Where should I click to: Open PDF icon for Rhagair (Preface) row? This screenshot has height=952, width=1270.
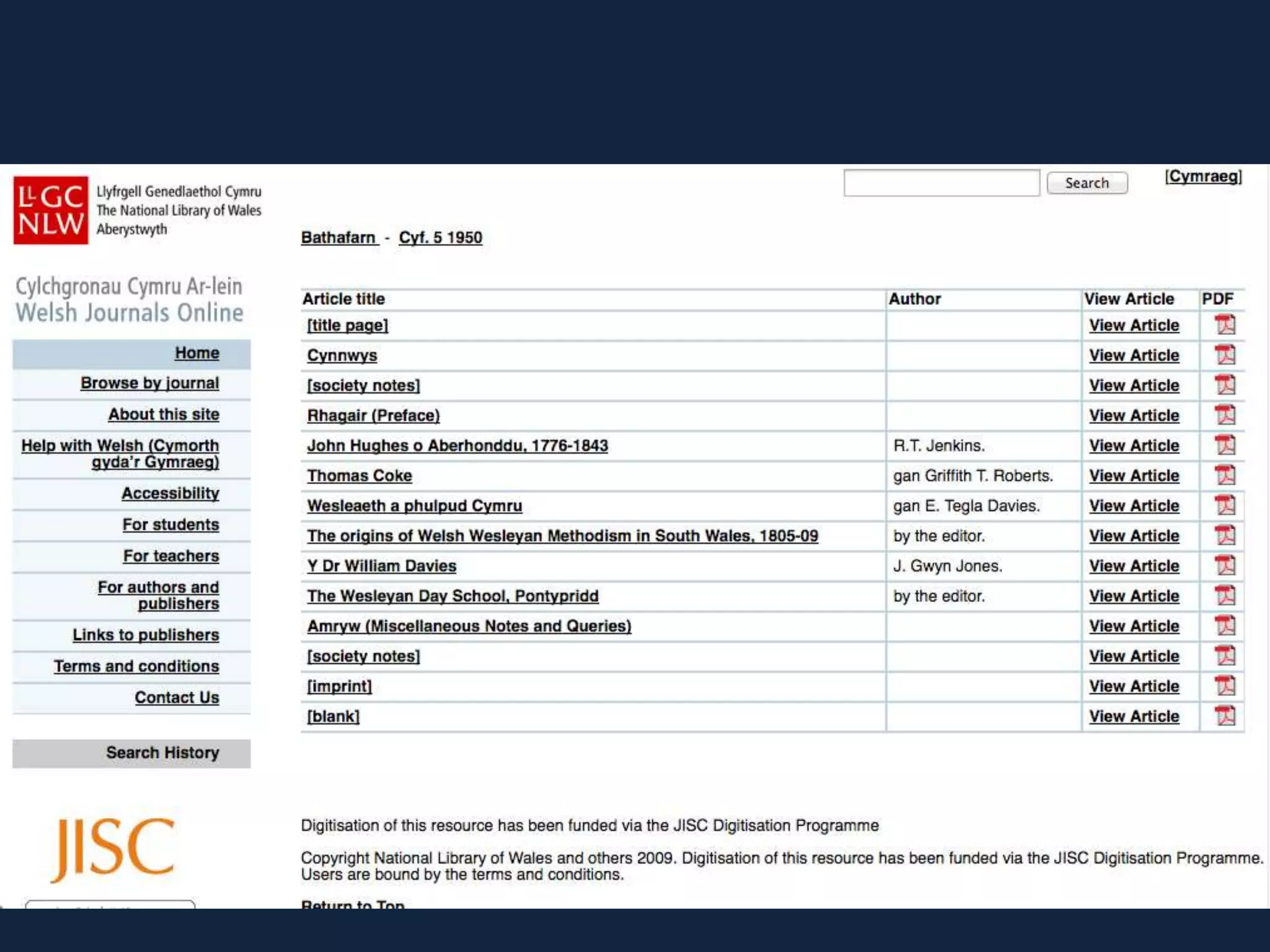pyautogui.click(x=1225, y=415)
